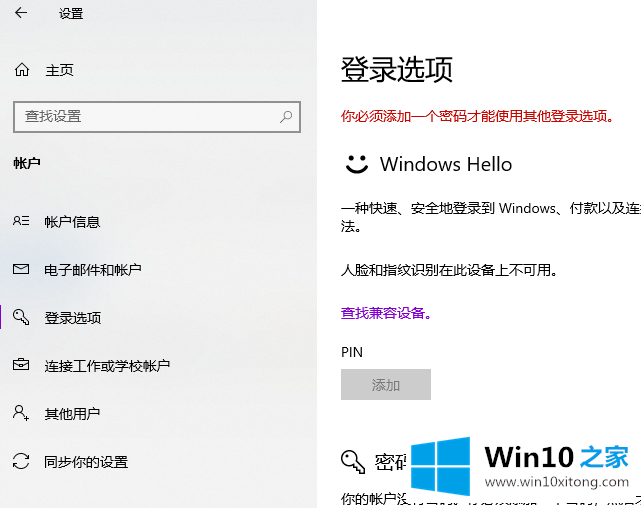Click the red password requirement warning text
The width and height of the screenshot is (641, 508).
coord(477,116)
